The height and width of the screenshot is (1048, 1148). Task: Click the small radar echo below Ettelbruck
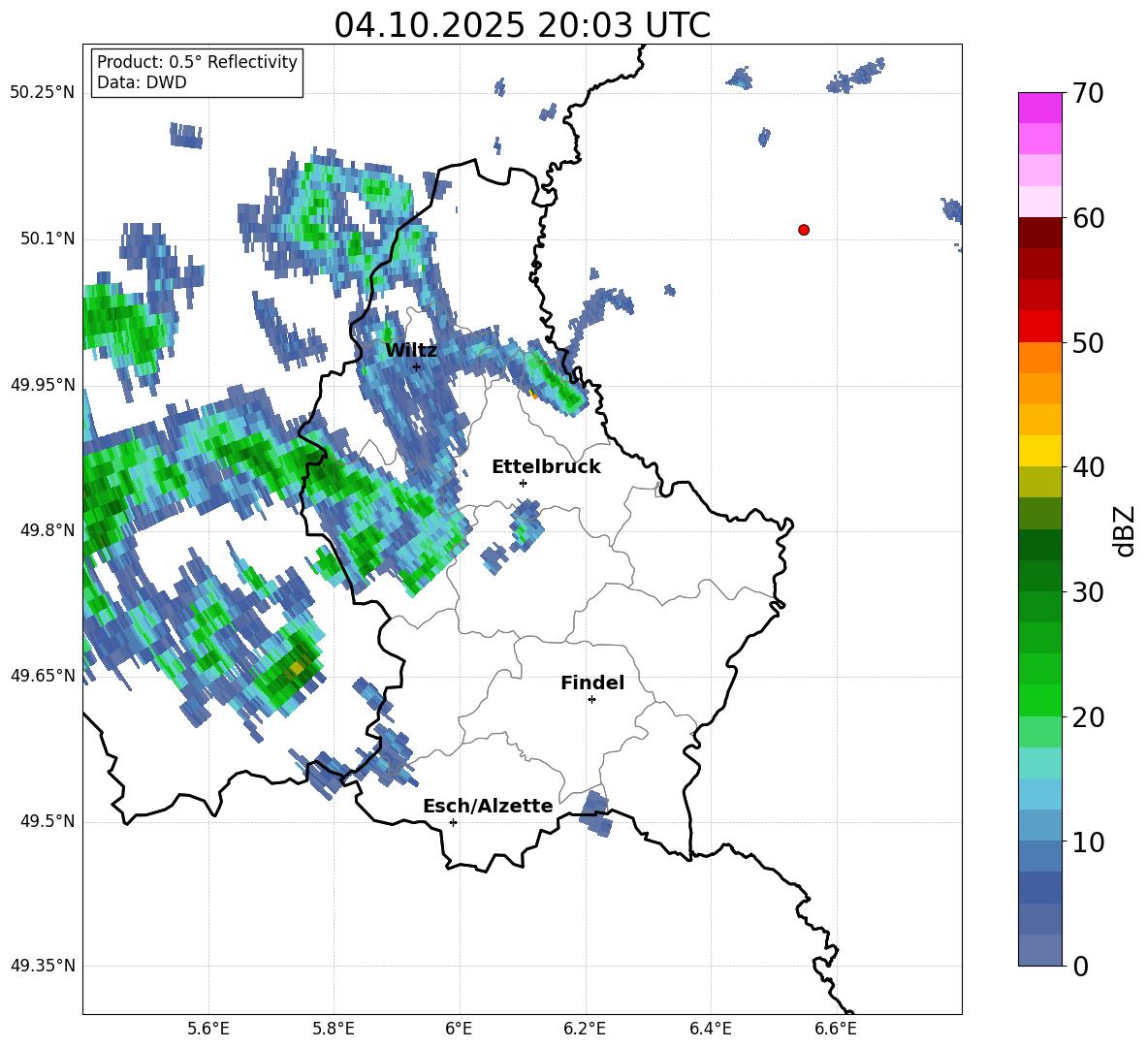click(x=526, y=525)
